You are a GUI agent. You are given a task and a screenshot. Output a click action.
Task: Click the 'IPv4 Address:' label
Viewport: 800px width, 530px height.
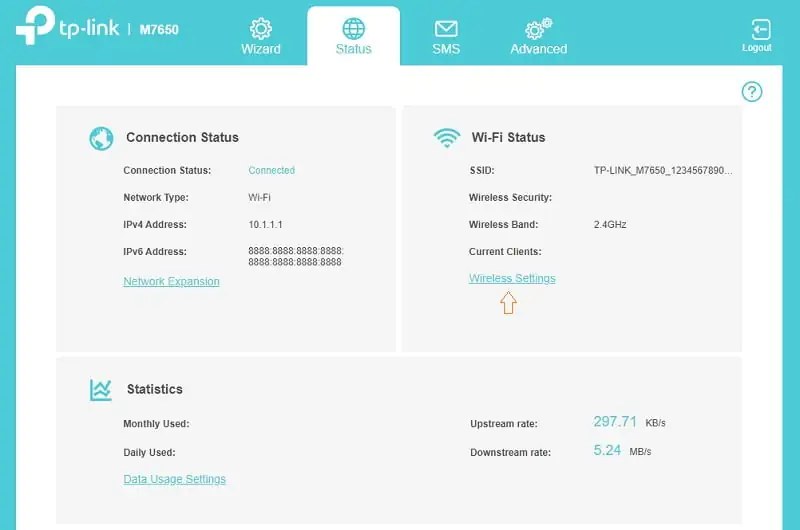(x=155, y=224)
